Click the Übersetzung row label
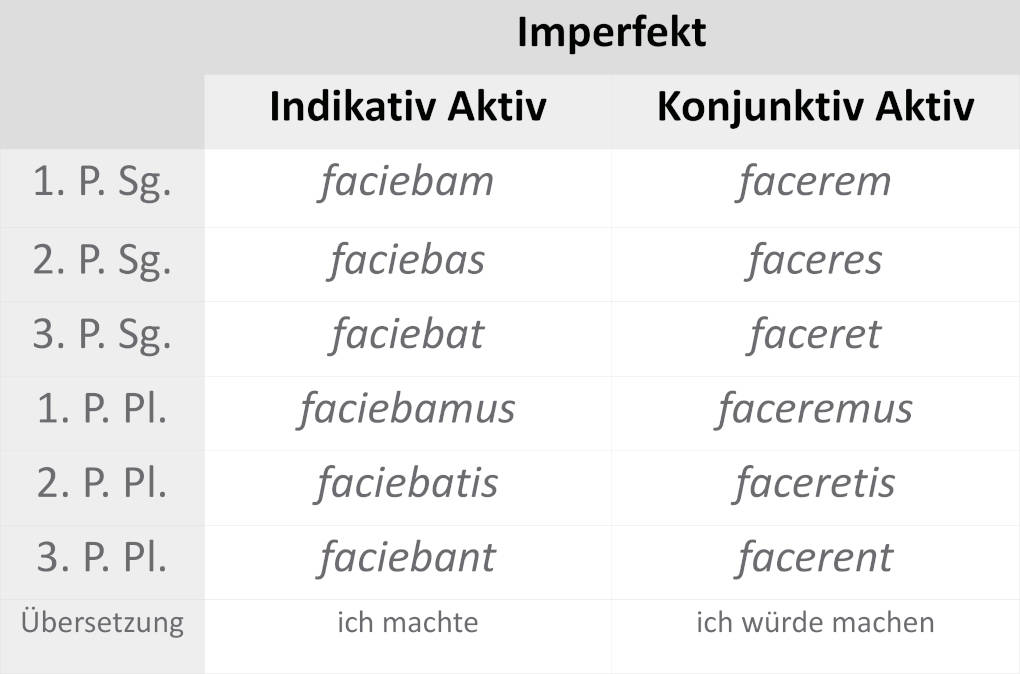1020x674 pixels. point(102,622)
